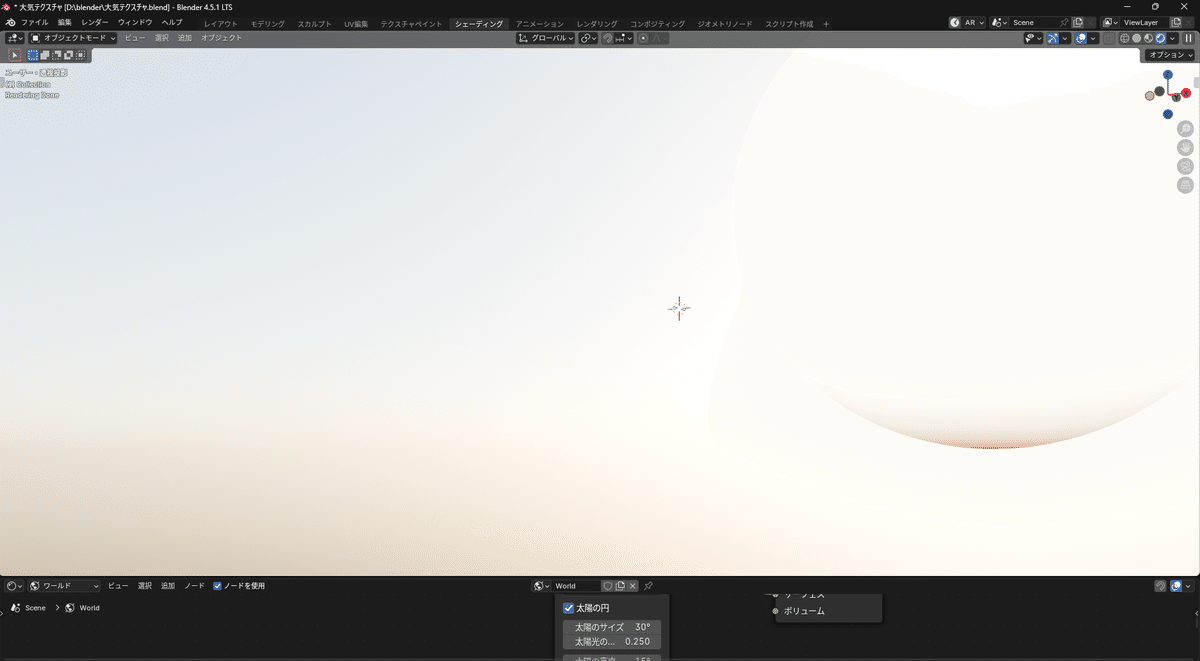Open the viewport ビュー menu

click(x=135, y=38)
